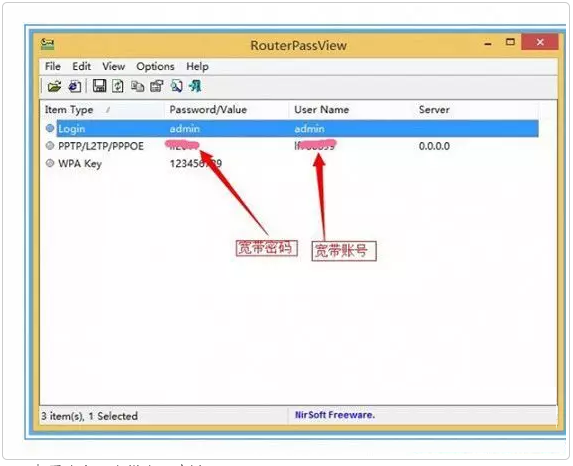Click the Open Router File folder icon

pos(54,87)
